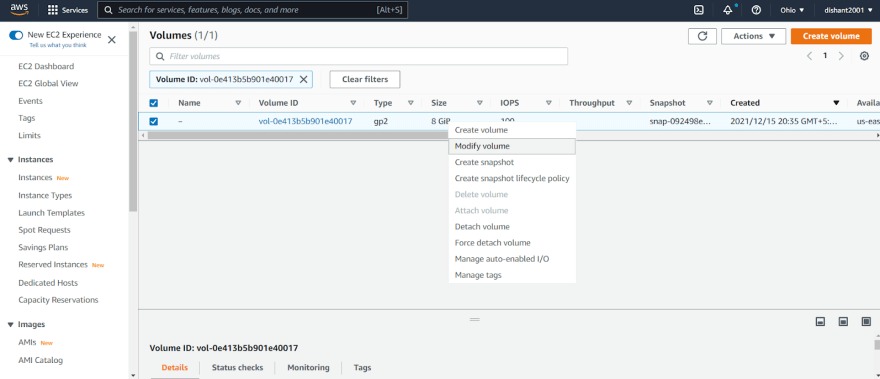
Task: Launch the CloudShell terminal icon
Action: coord(699,10)
